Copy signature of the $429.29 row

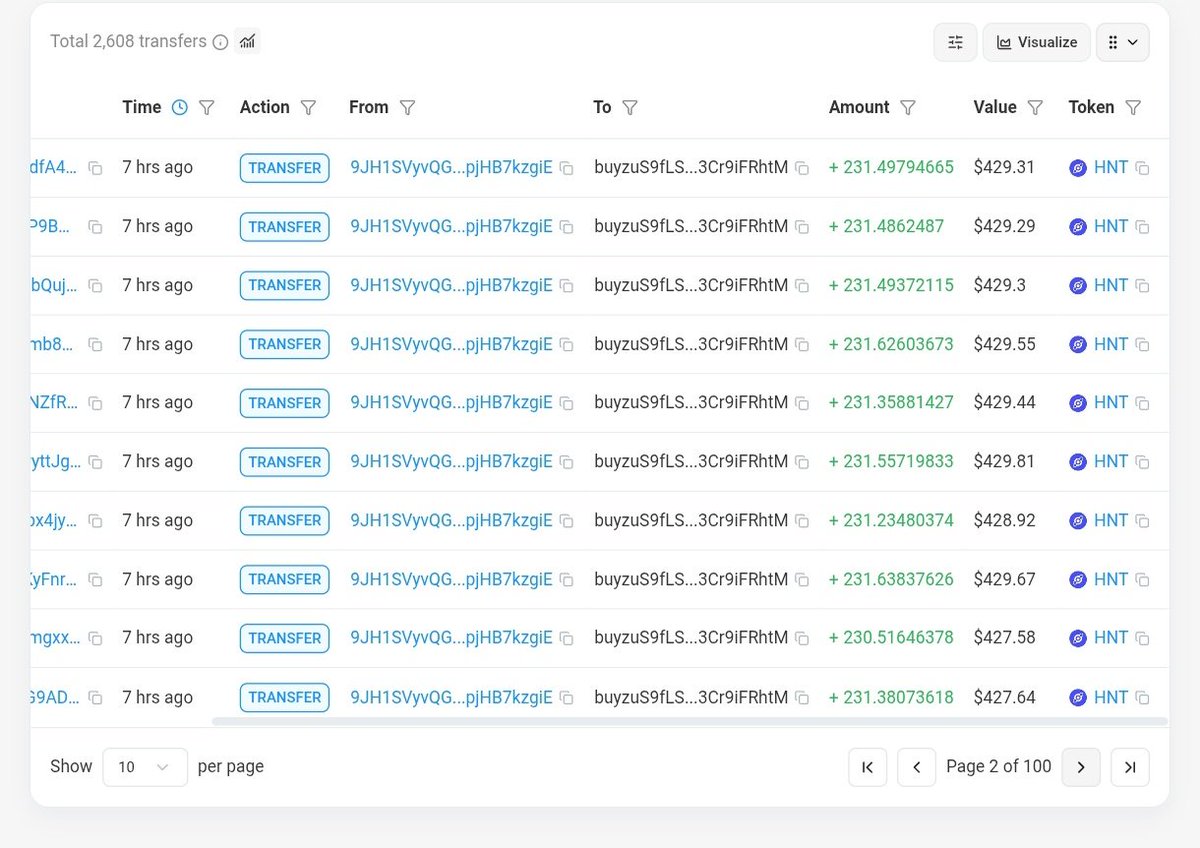95,227
